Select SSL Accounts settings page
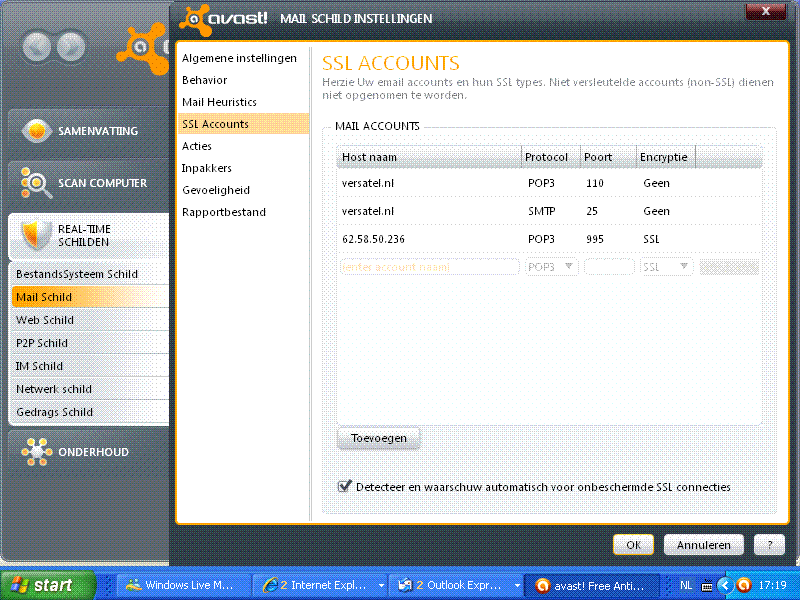Viewport: 800px width, 600px height. coord(243,124)
